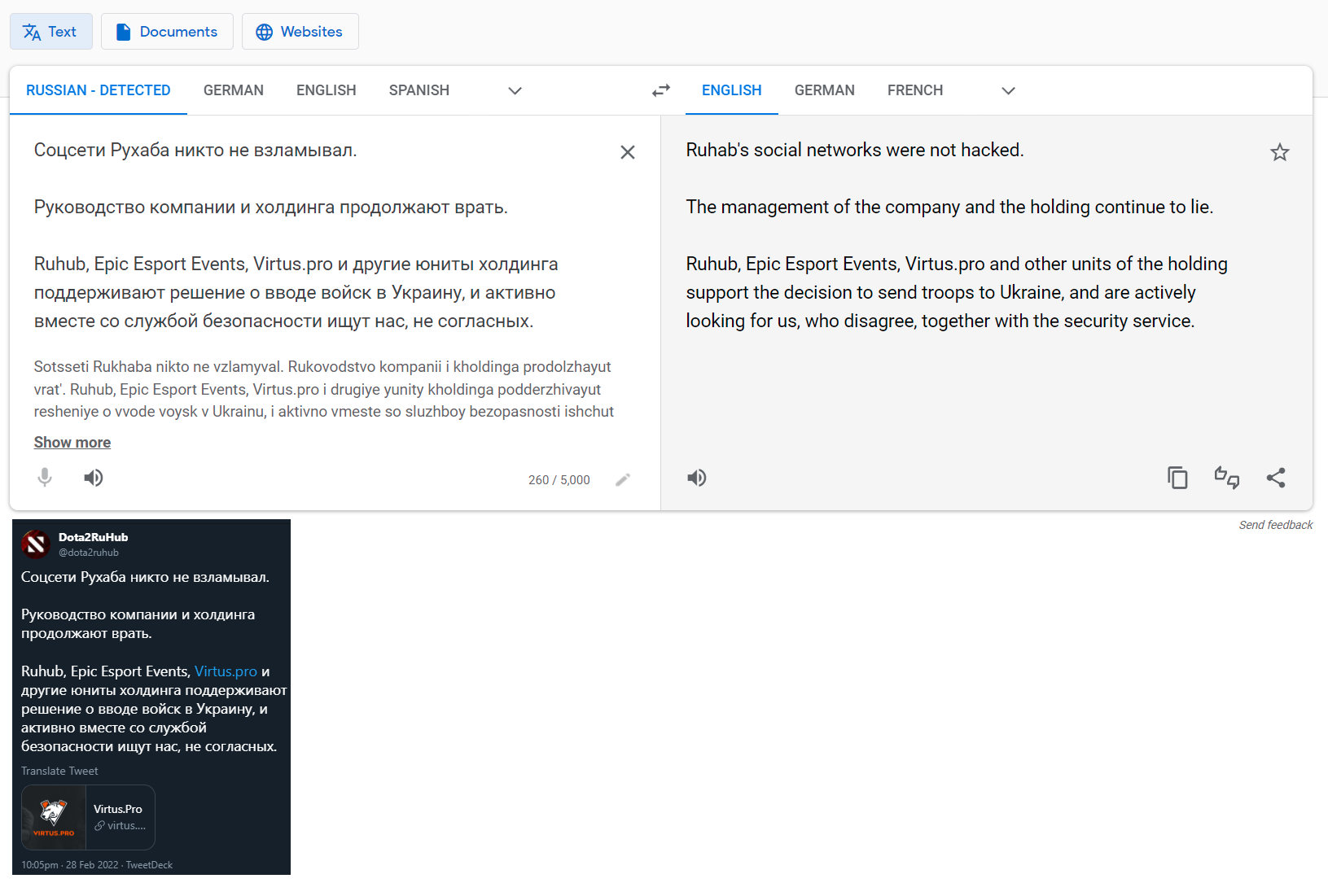Image resolution: width=1328 pixels, height=896 pixels.
Task: Select German as target language
Action: pos(825,90)
